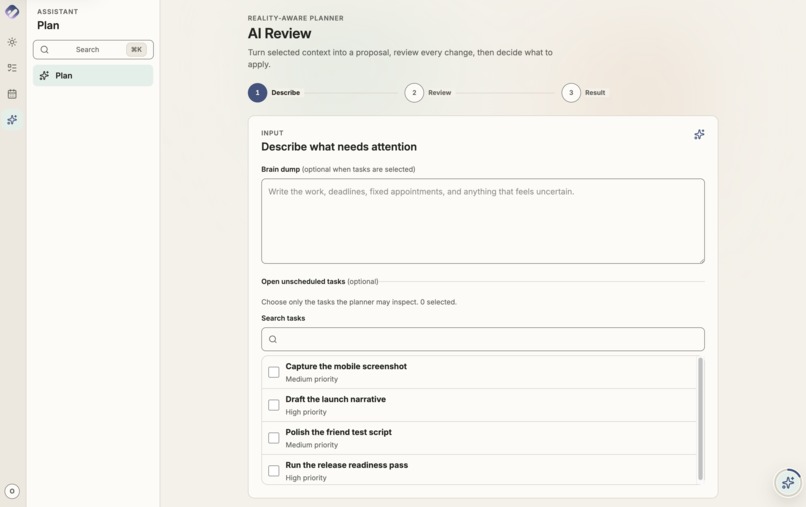Click the app logo icon in sidebar
The image size is (806, 507).
tap(12, 11)
